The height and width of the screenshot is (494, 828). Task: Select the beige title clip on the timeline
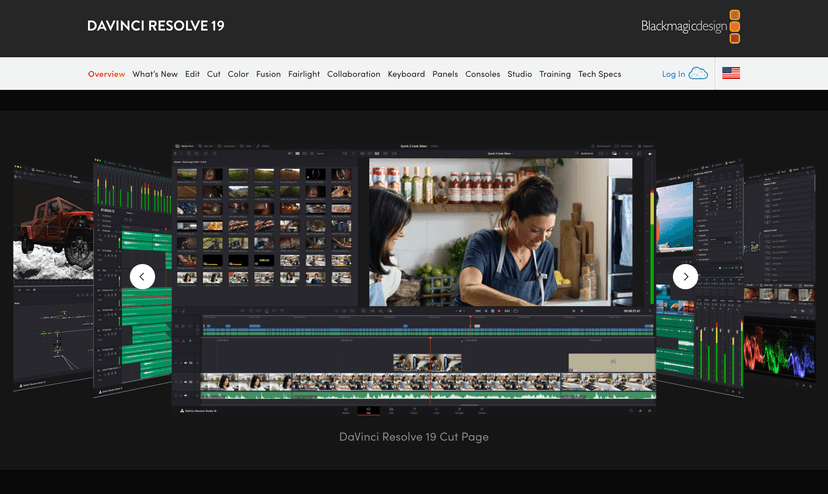[612, 362]
